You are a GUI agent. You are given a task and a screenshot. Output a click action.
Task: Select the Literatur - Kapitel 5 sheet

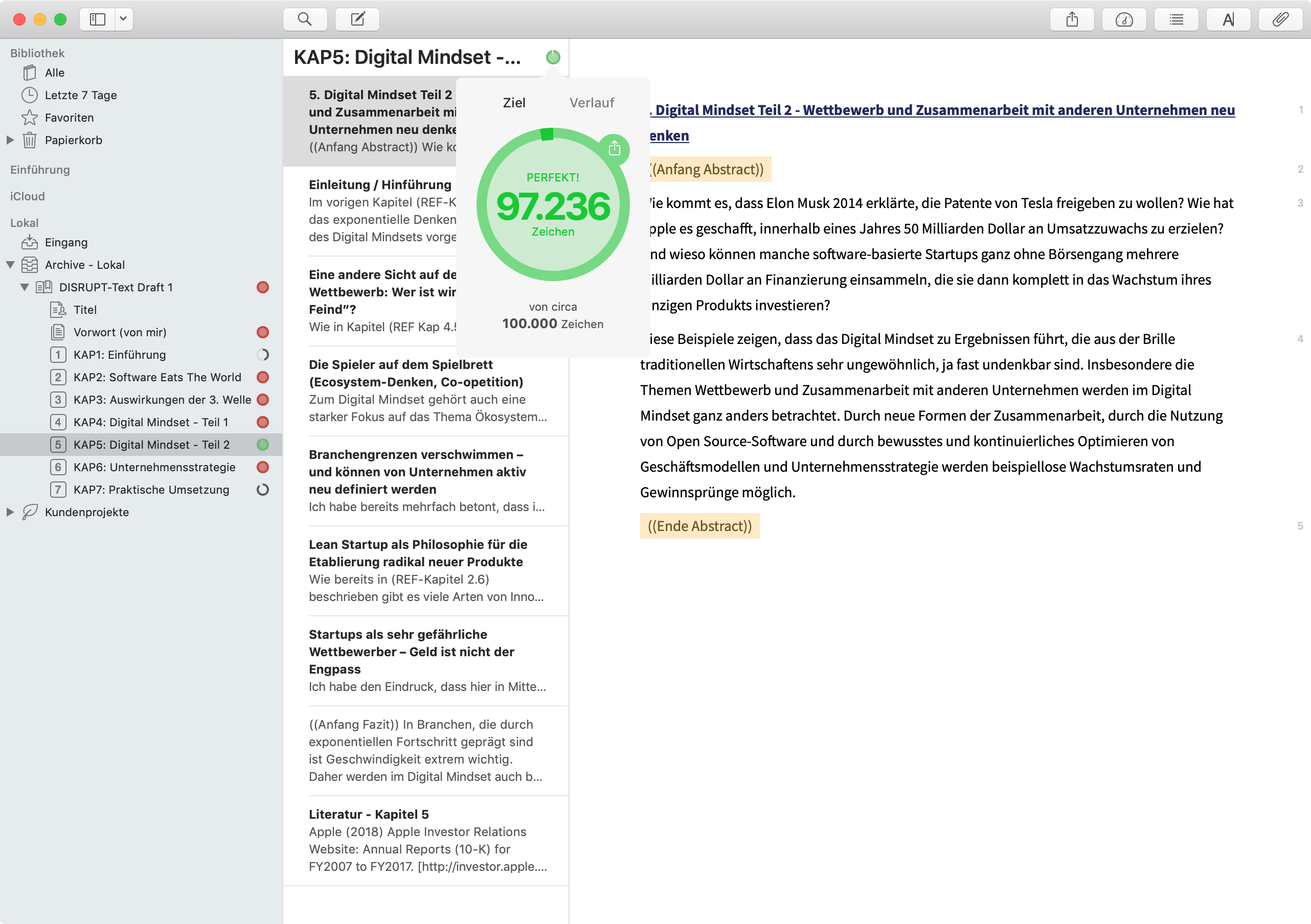pos(426,840)
